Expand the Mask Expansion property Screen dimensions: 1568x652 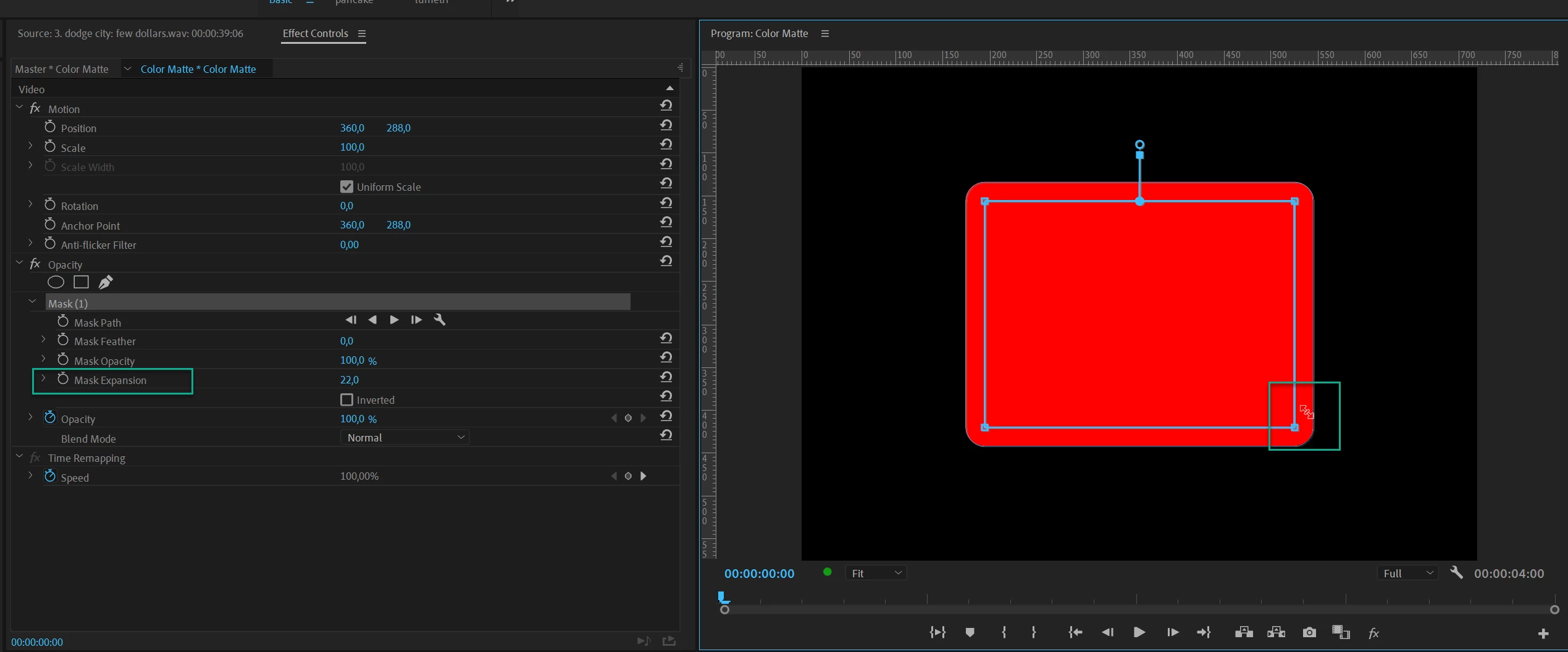click(43, 378)
